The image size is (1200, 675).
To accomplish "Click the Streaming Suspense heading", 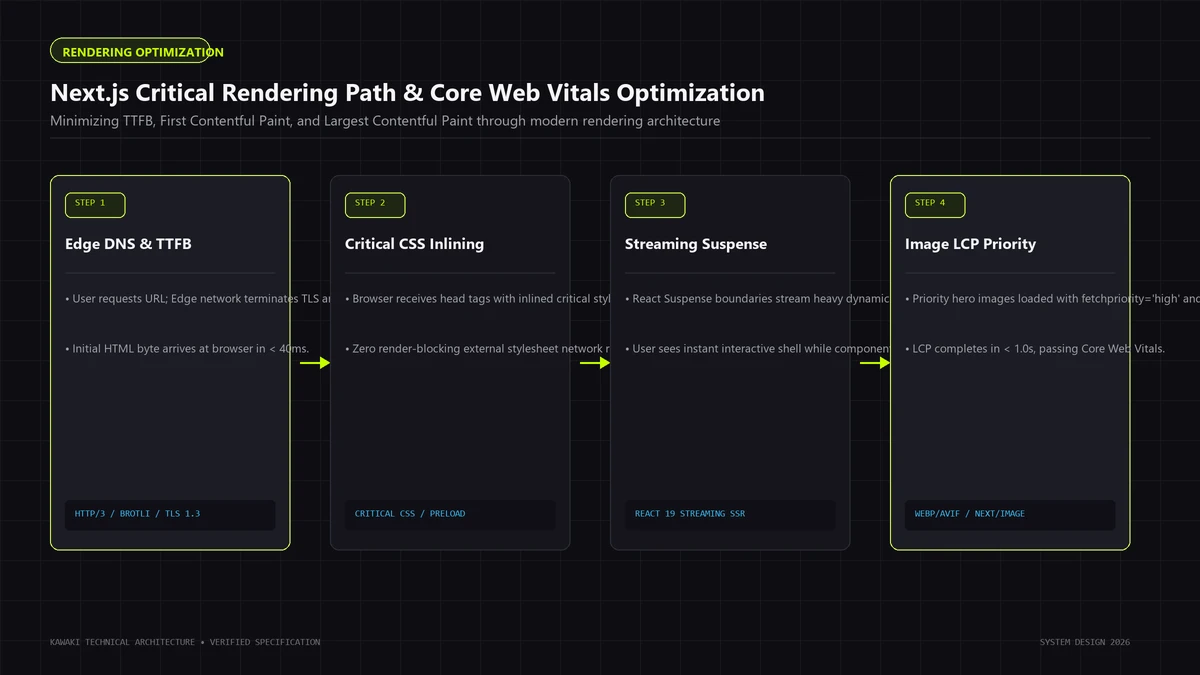I will click(x=696, y=244).
